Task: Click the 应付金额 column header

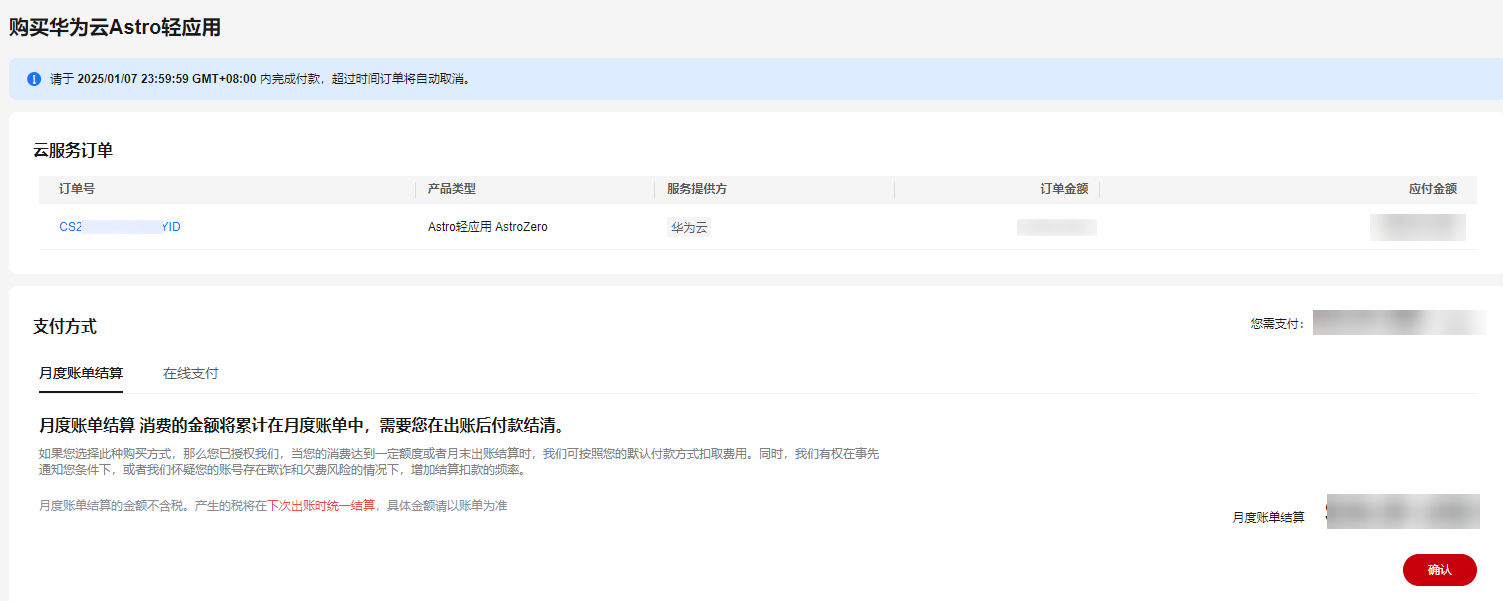Action: pos(1433,189)
